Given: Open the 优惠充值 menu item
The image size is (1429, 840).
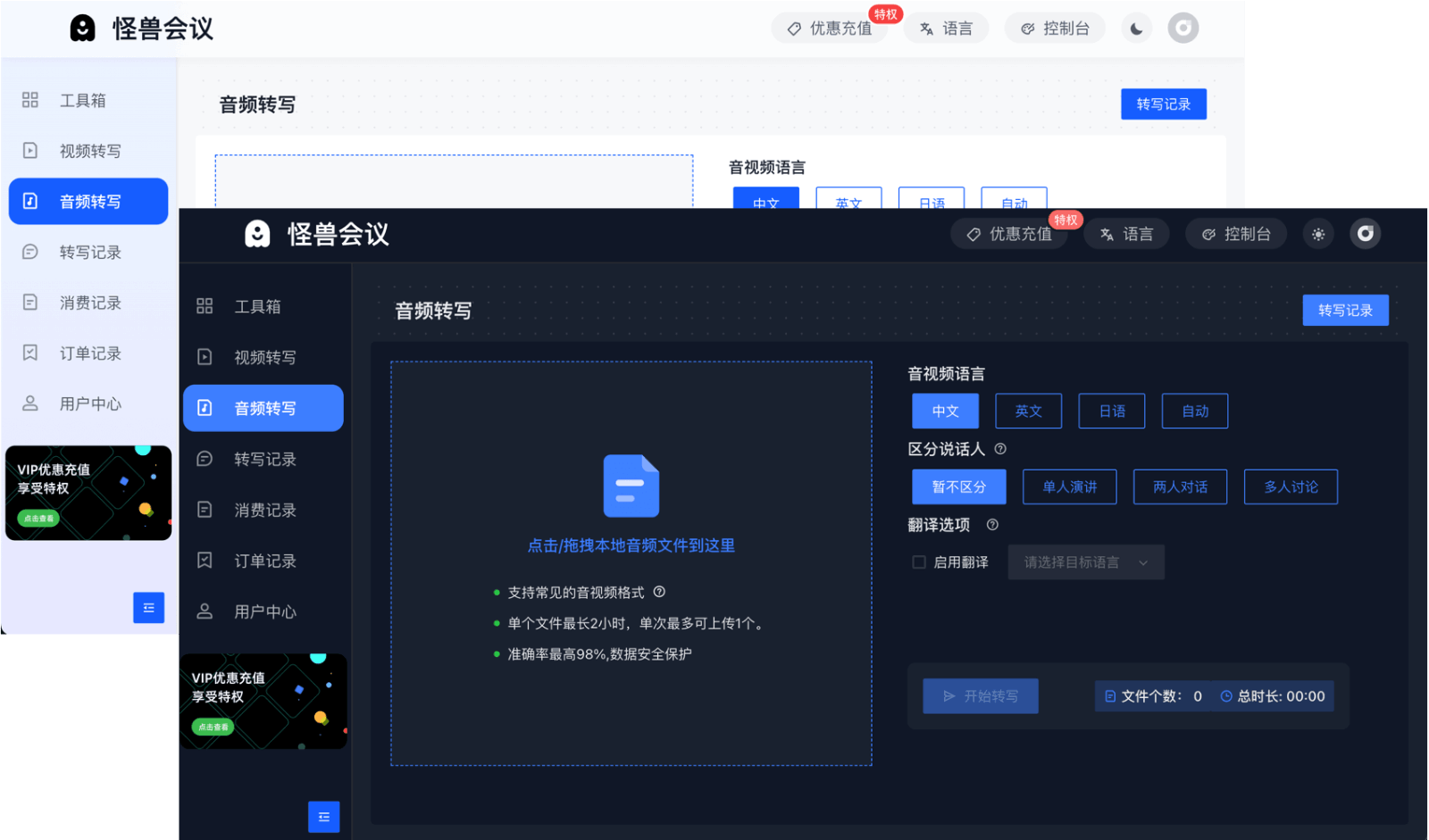Looking at the screenshot, I should click(x=1010, y=234).
